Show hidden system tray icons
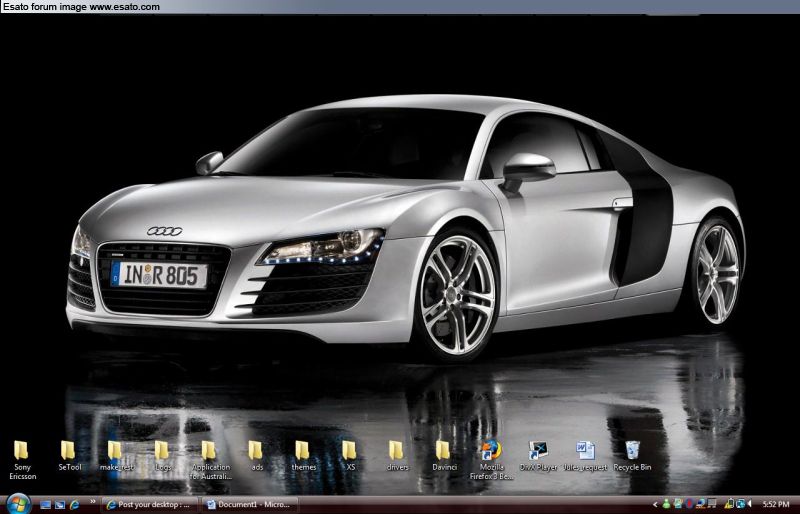This screenshot has height=514, width=800. (655, 504)
